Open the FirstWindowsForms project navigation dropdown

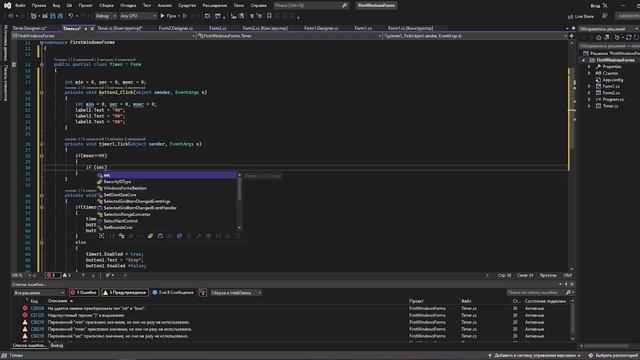pos(104,36)
